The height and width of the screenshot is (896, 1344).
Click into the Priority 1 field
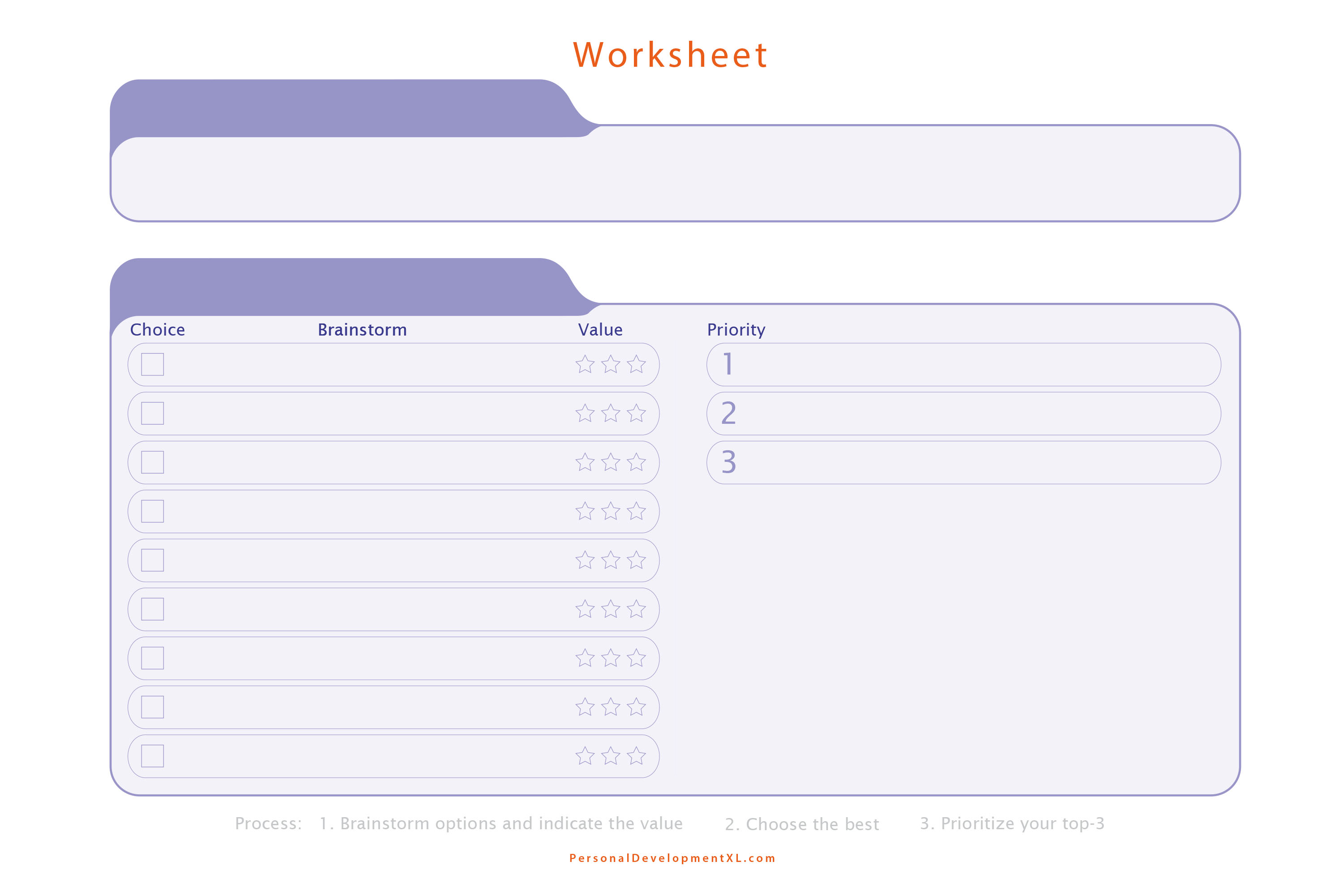964,365
